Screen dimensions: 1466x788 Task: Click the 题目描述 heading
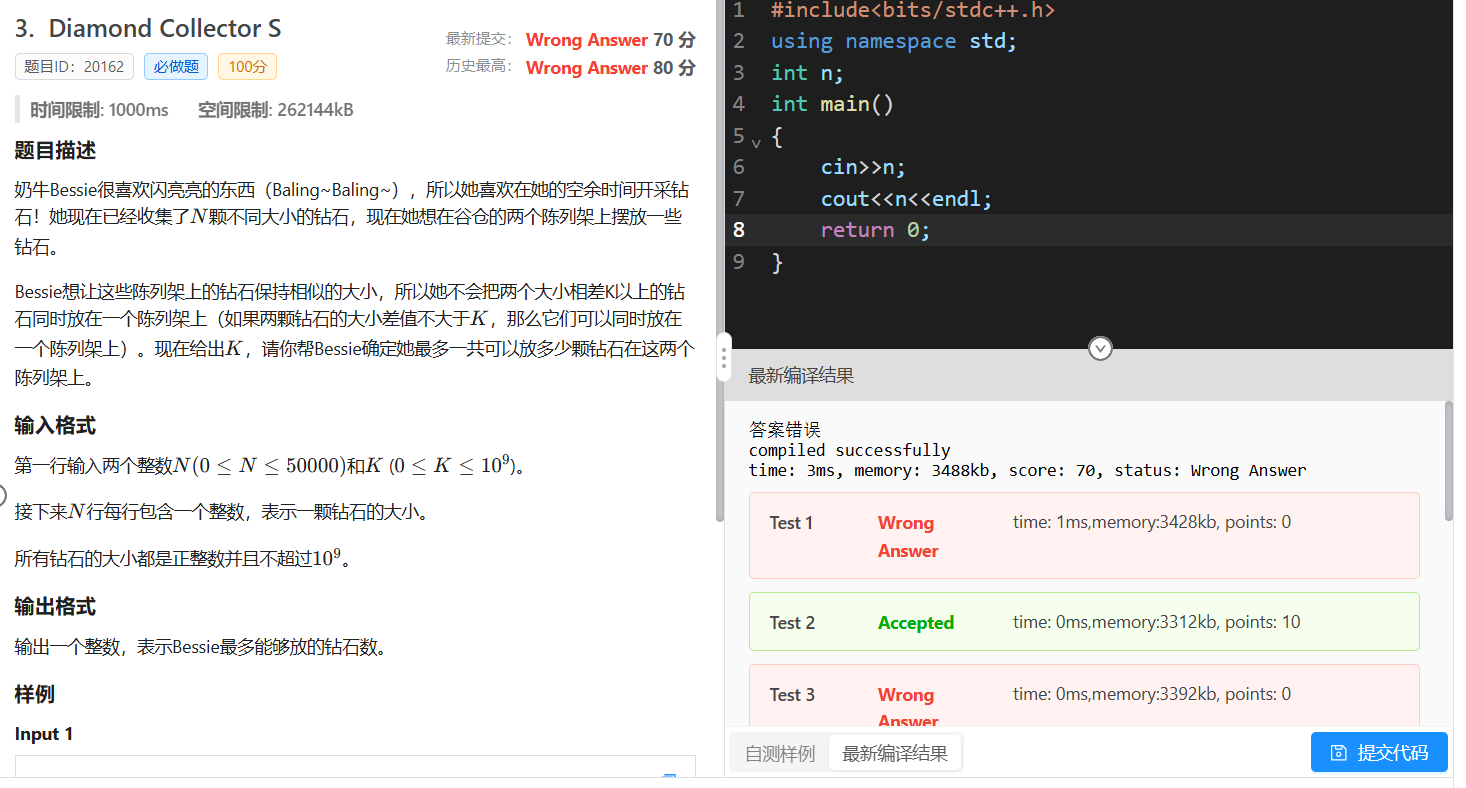click(x=55, y=151)
